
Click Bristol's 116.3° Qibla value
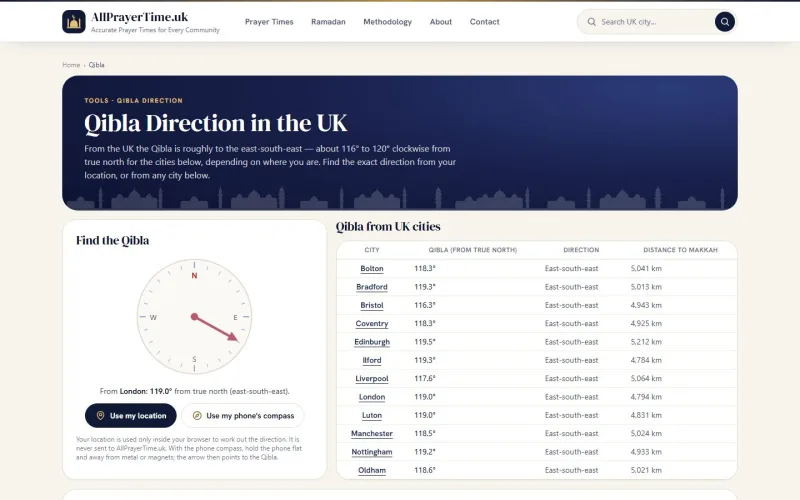point(425,305)
